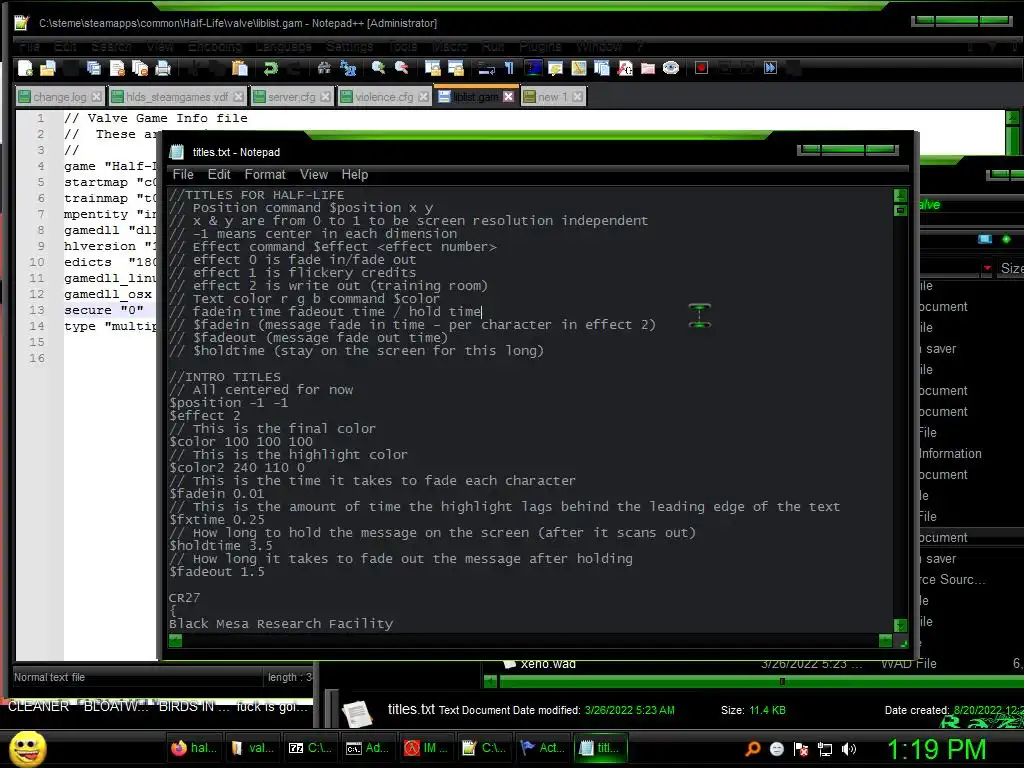The width and height of the screenshot is (1024, 768).
Task: Open the Replace toolbar icon
Action: pyautogui.click(x=348, y=68)
